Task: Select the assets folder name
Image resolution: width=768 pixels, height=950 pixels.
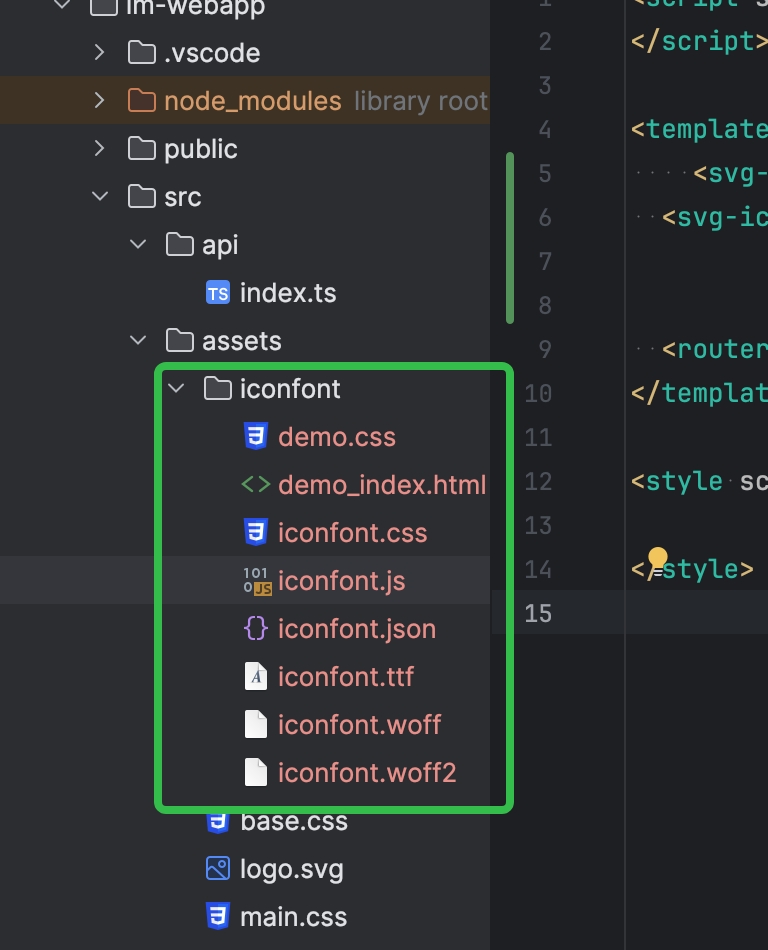Action: tap(242, 342)
